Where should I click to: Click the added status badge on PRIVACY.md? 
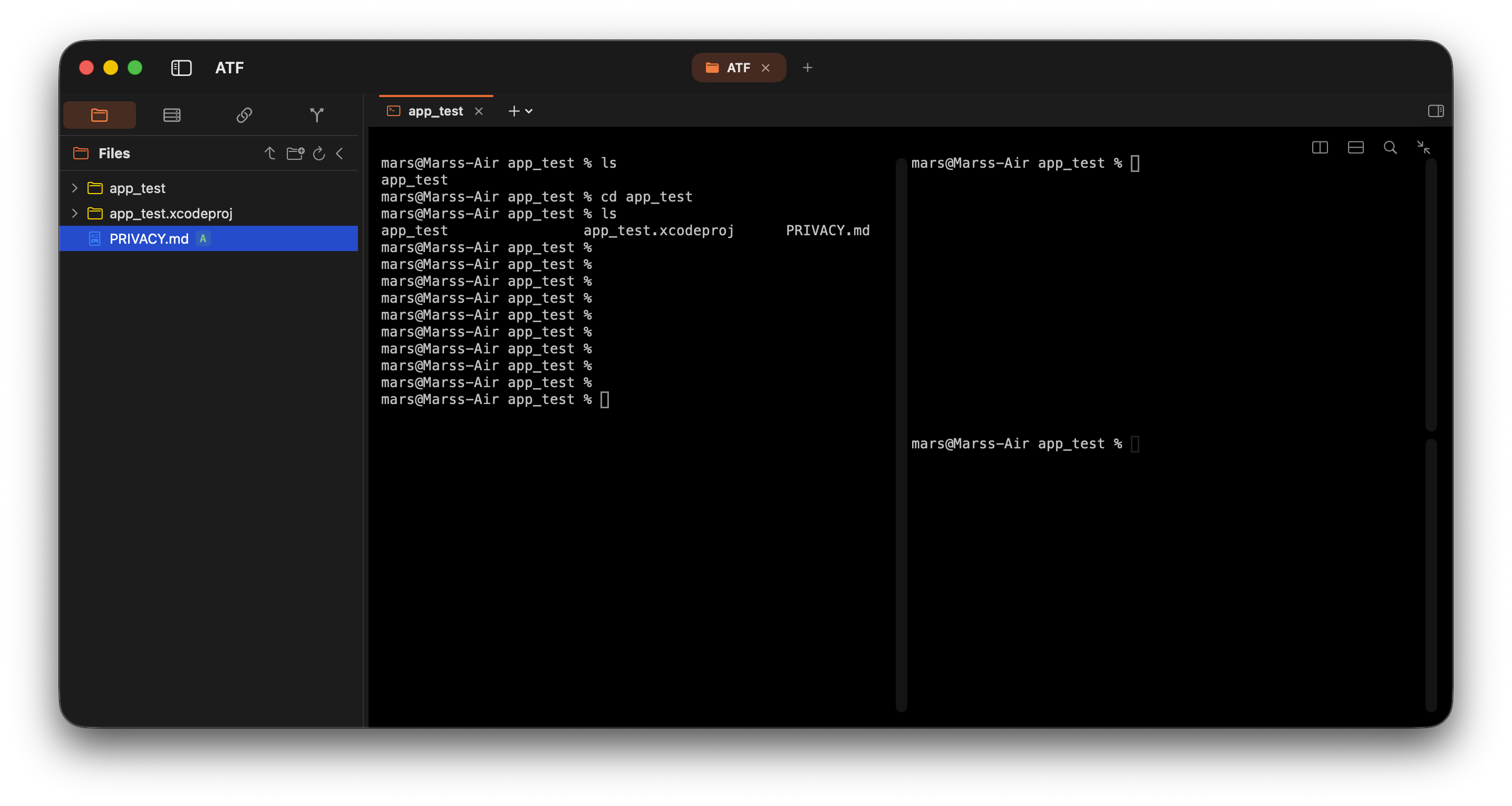click(203, 238)
